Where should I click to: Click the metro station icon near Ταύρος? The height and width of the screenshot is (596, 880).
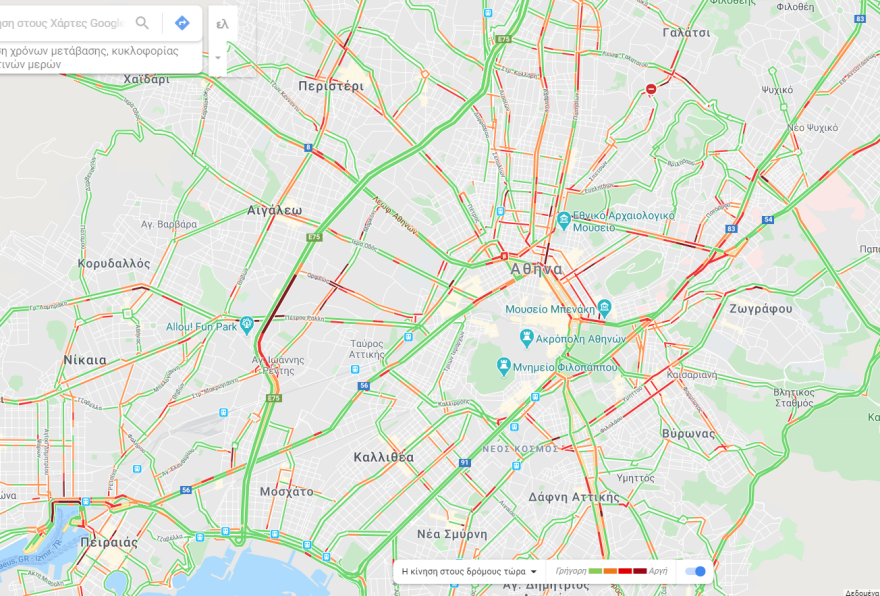(x=355, y=369)
